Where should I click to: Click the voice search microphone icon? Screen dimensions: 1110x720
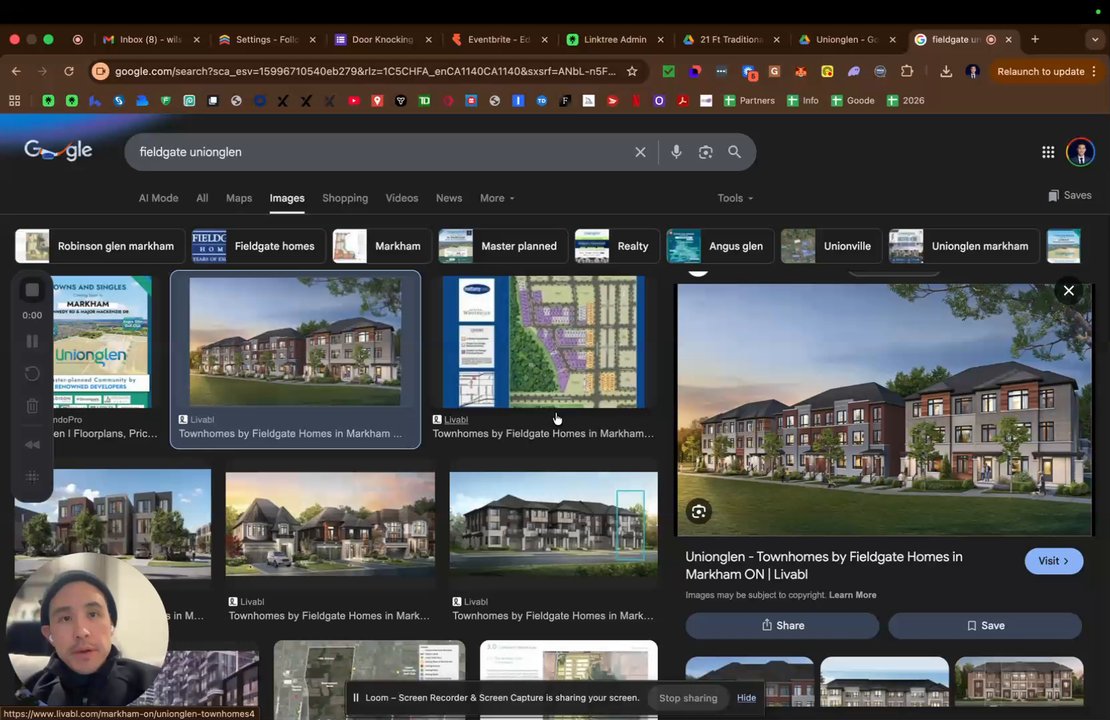pyautogui.click(x=676, y=152)
